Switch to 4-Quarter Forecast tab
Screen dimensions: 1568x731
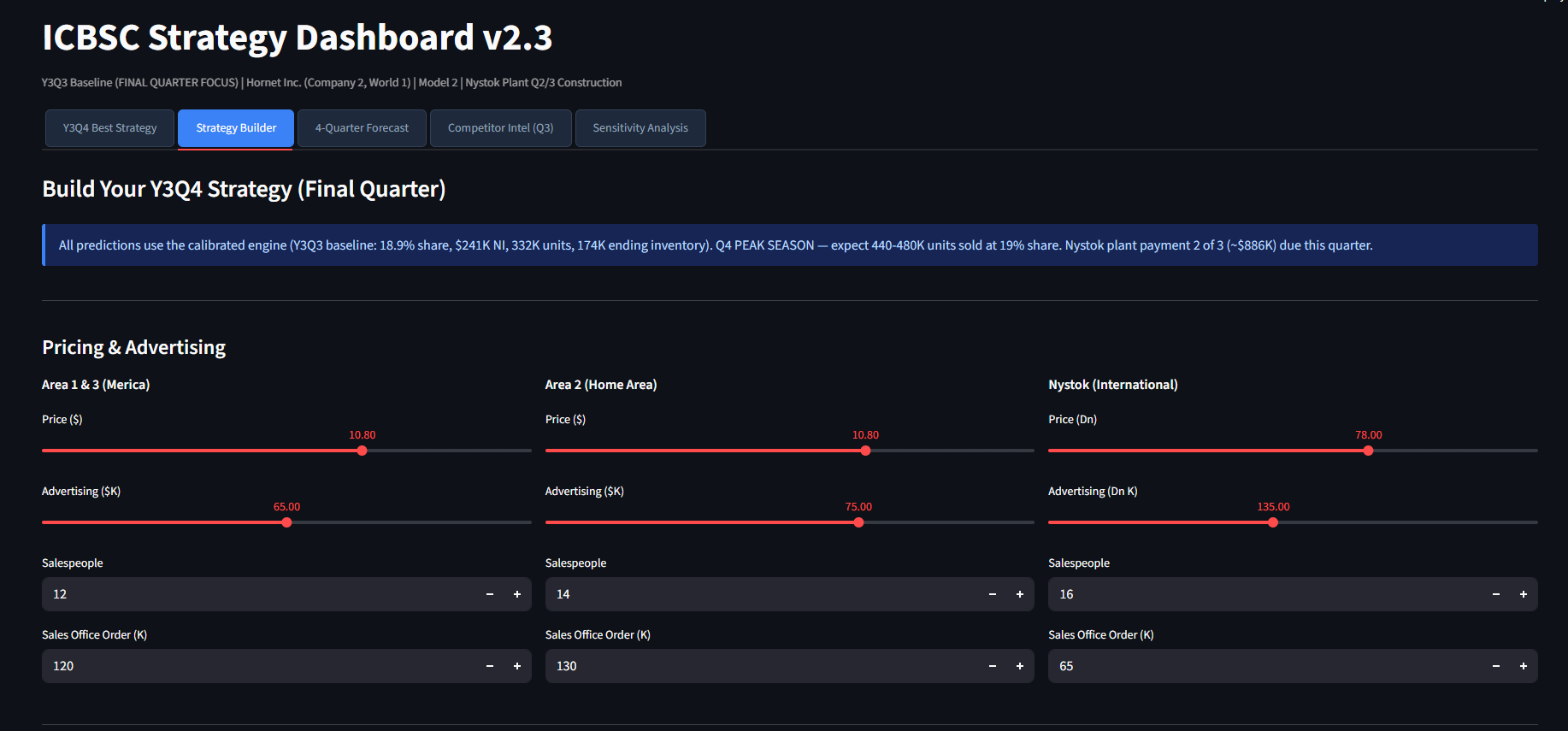(362, 128)
